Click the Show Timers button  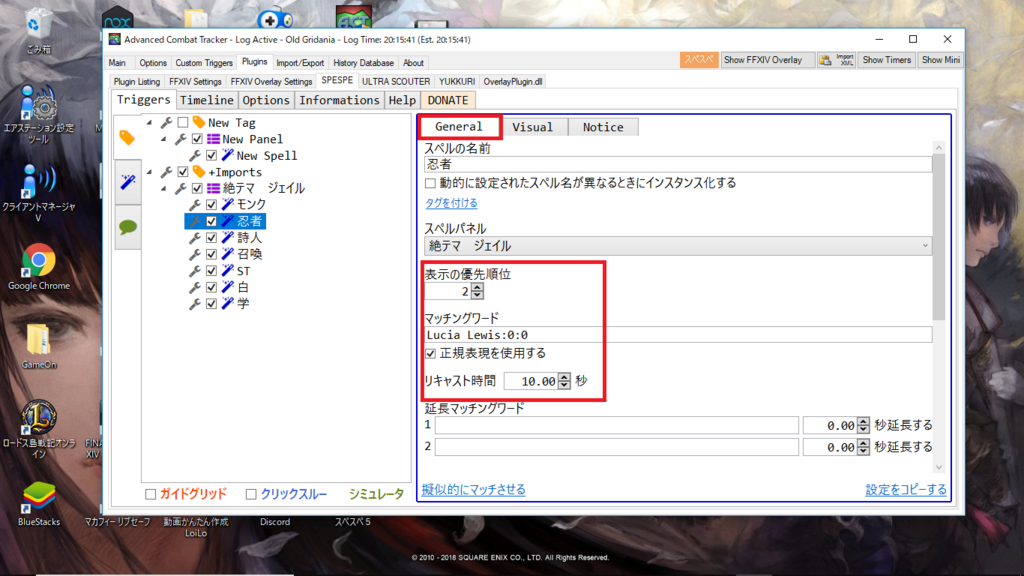click(x=886, y=59)
